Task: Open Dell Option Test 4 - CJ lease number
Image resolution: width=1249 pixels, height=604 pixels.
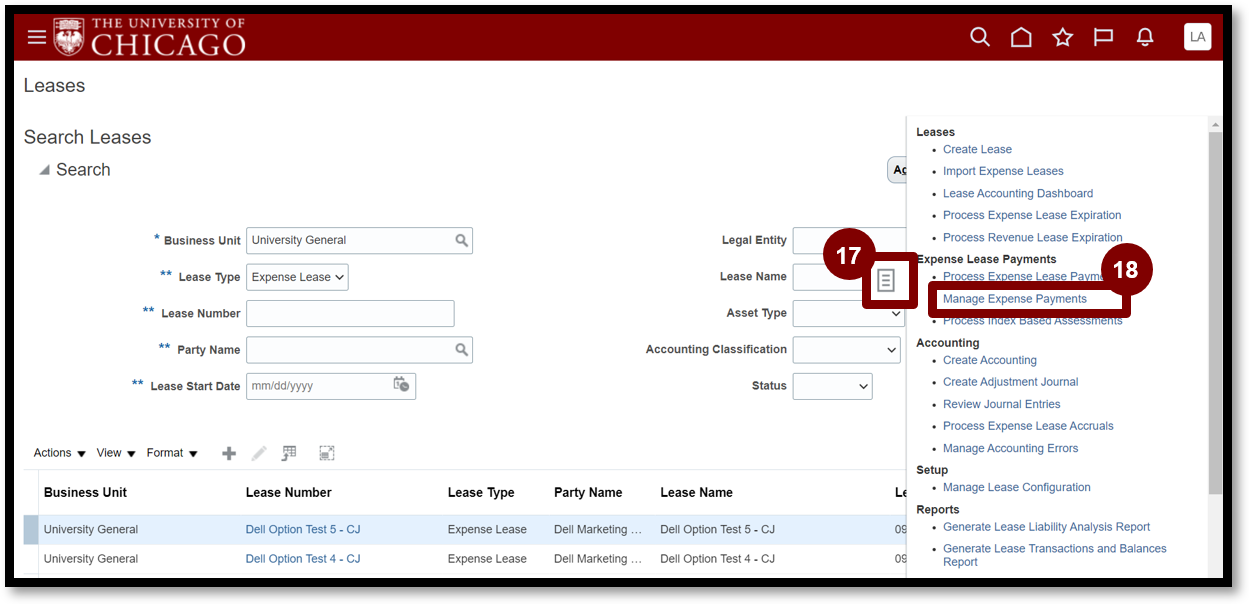Action: [303, 559]
